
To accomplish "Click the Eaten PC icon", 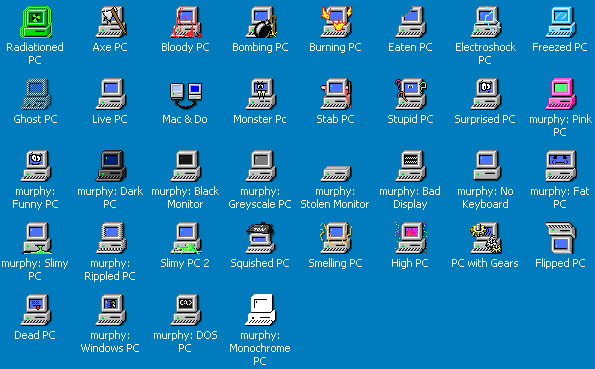I will [x=411, y=22].
